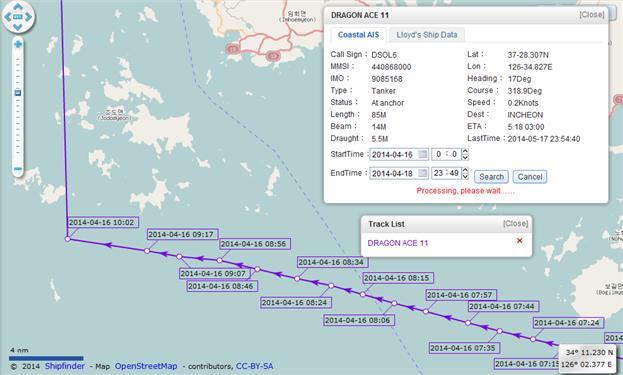The image size is (623, 375).
Task: Remove DRAGON ACE 11 from Track List
Action: (519, 241)
